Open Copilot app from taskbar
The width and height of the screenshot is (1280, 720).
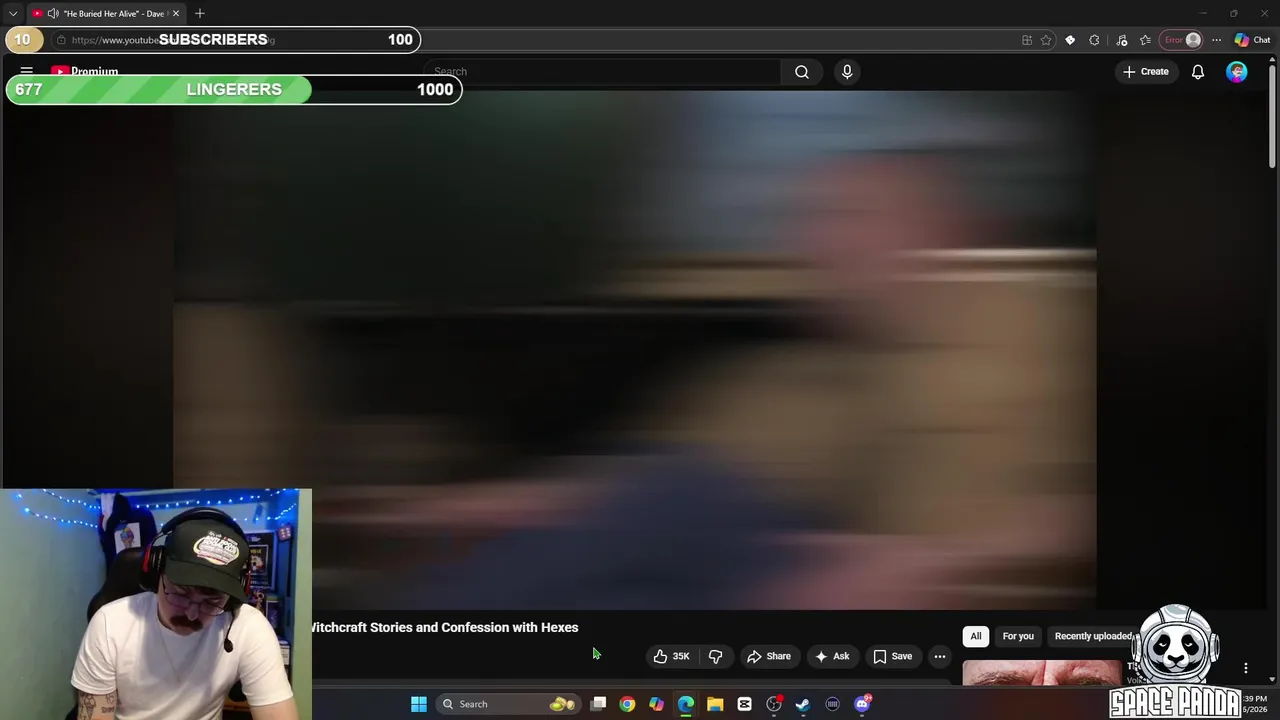(x=656, y=704)
